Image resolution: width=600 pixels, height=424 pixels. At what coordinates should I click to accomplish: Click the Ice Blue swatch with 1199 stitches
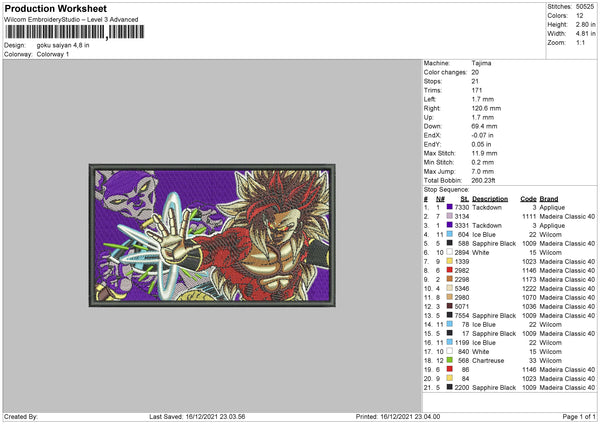click(450, 342)
